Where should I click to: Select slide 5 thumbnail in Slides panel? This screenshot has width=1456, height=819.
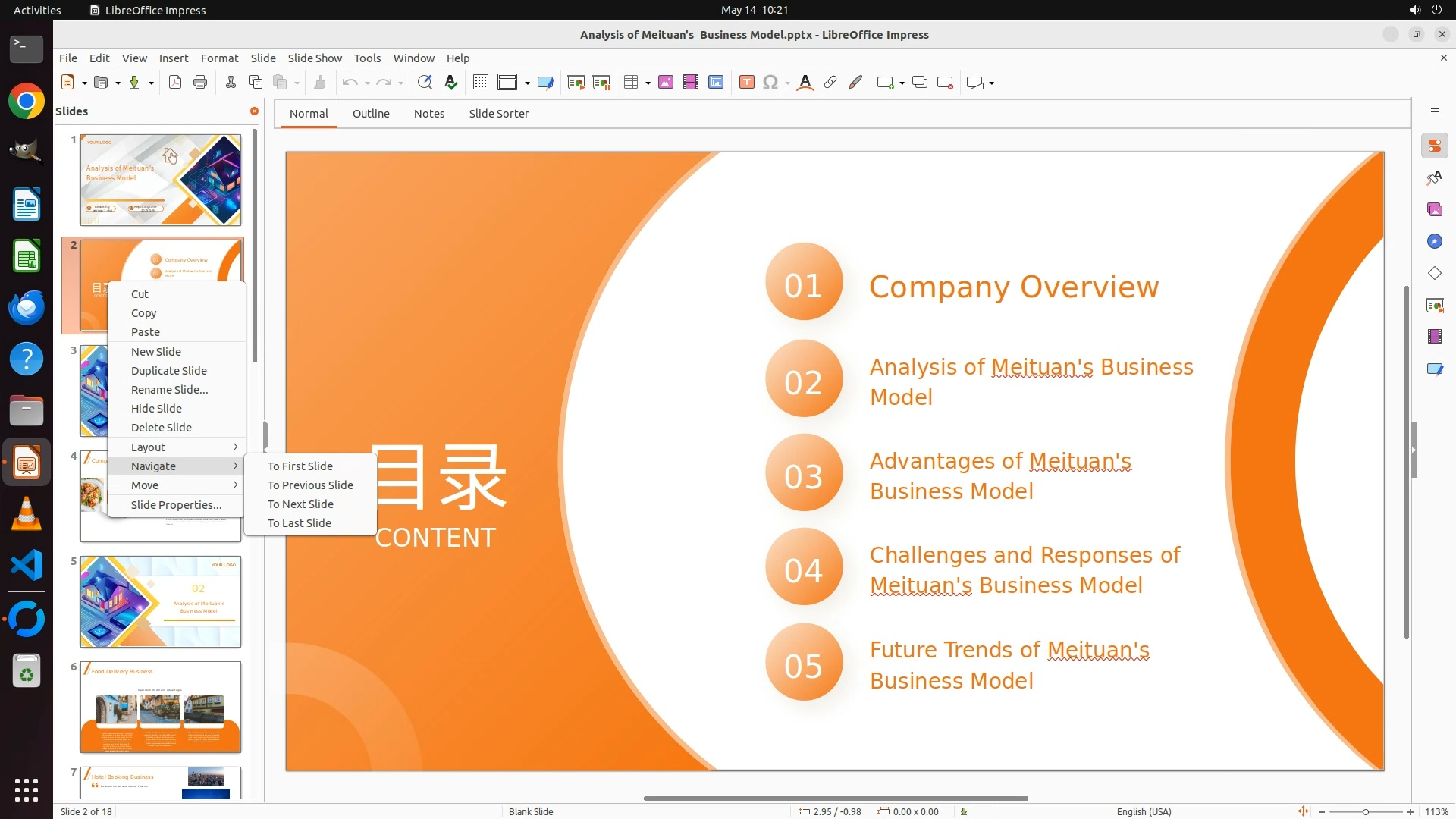tap(161, 601)
